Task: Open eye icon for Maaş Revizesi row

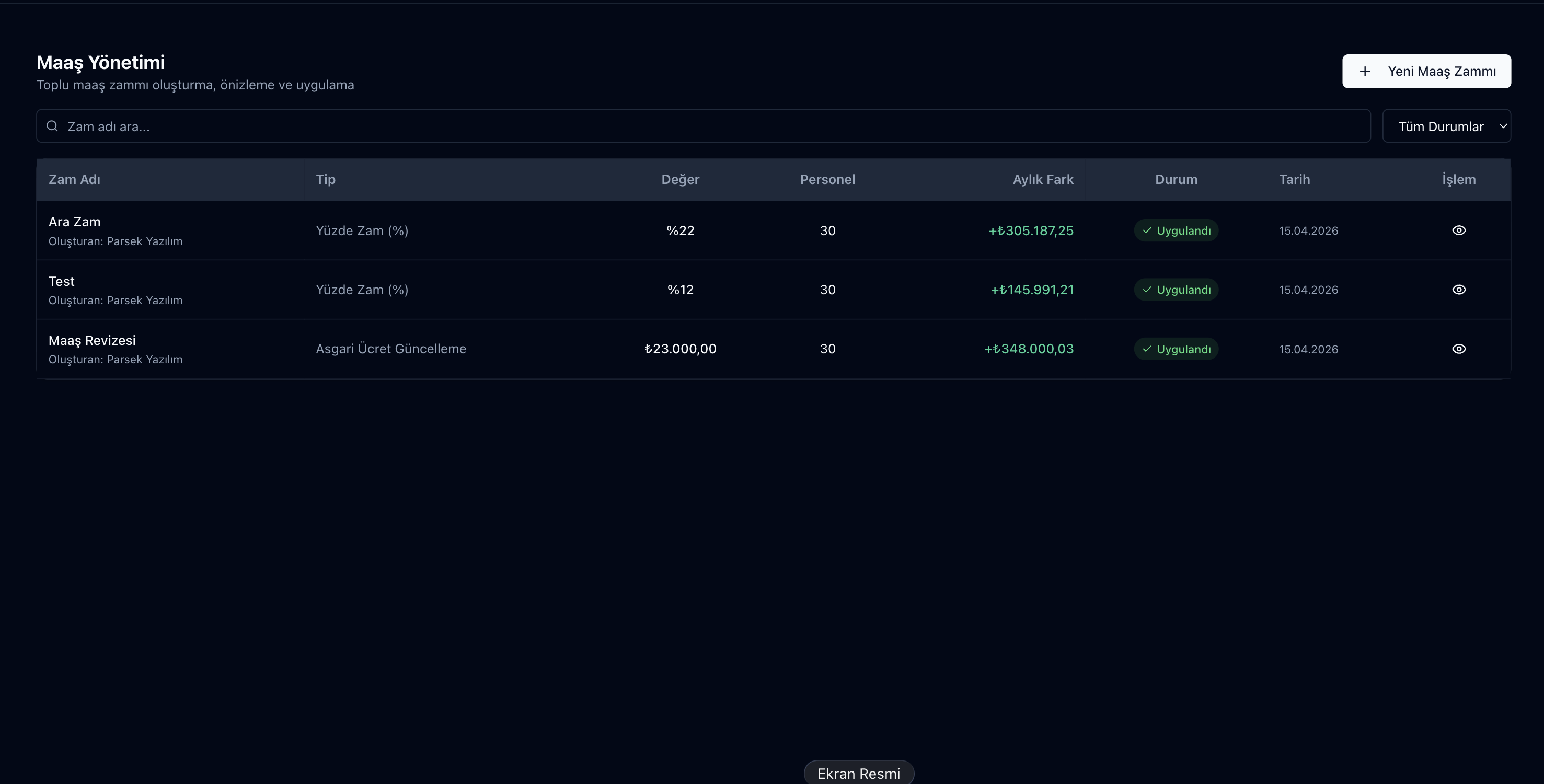Action: tap(1459, 349)
